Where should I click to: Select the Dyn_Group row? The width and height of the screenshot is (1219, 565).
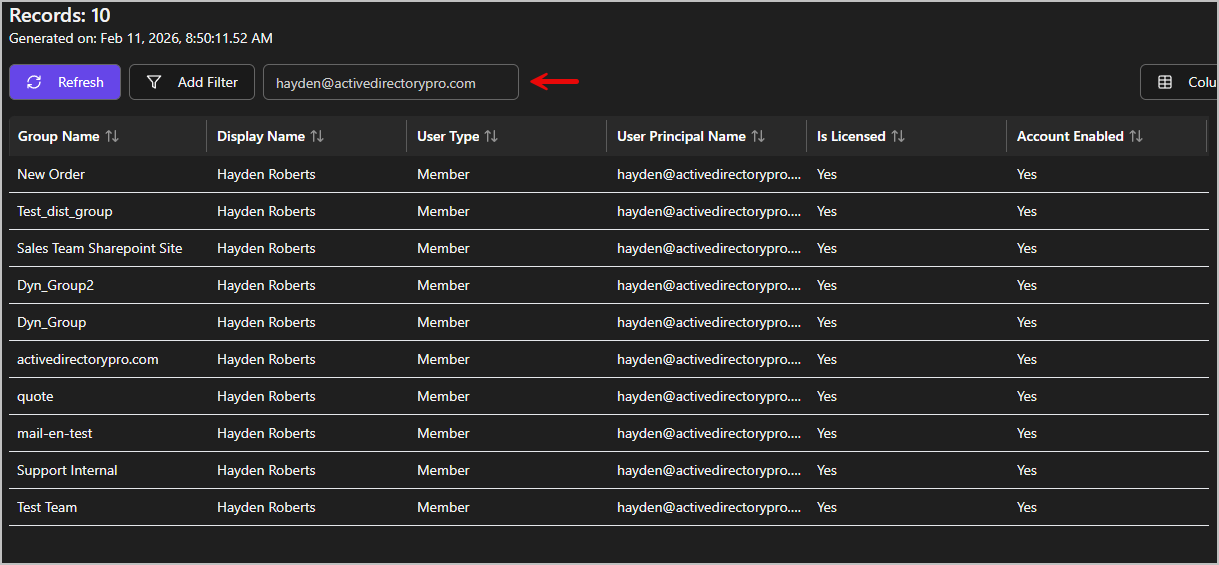(x=608, y=322)
